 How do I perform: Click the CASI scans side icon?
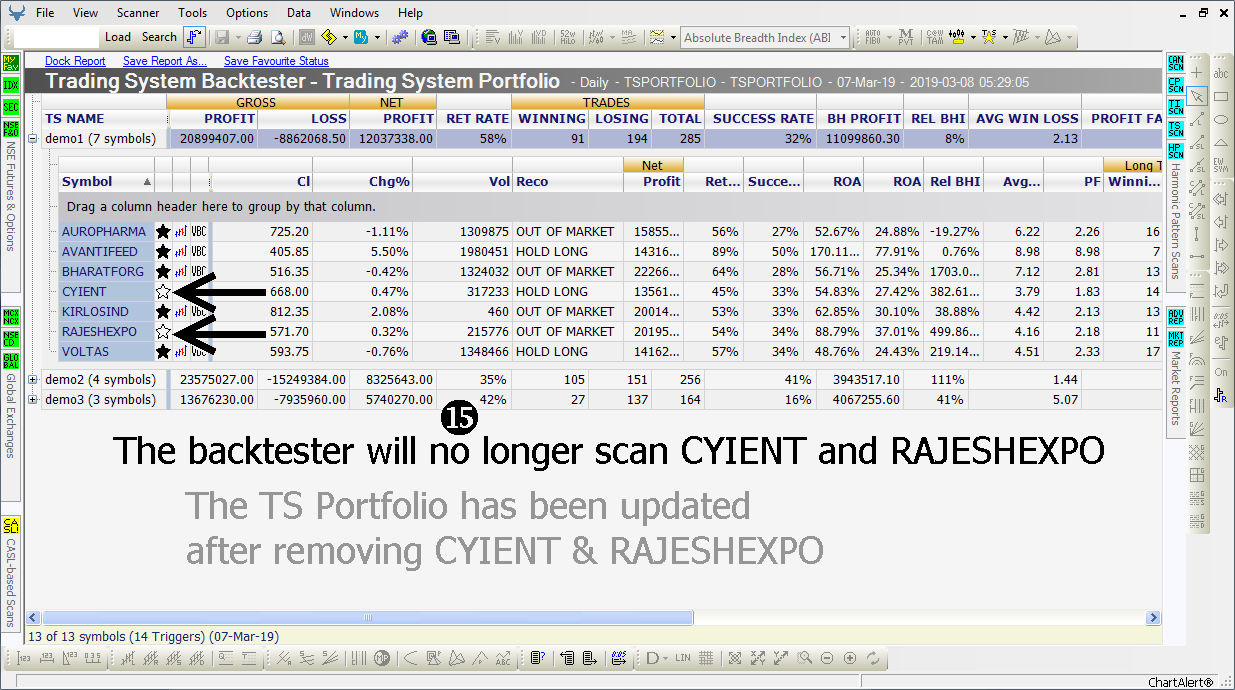(11, 525)
